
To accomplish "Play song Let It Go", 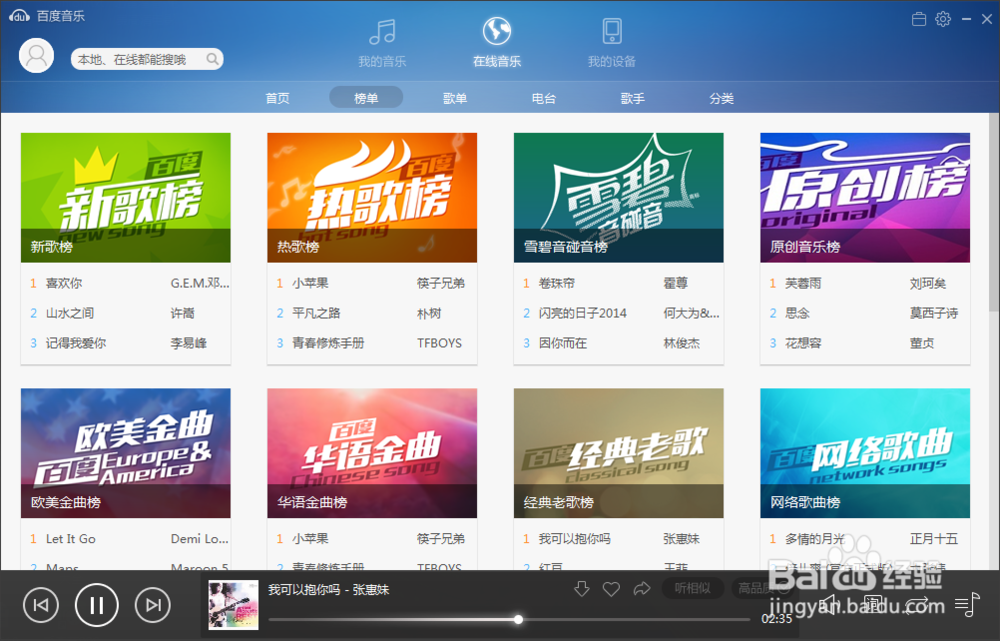I will (71, 539).
